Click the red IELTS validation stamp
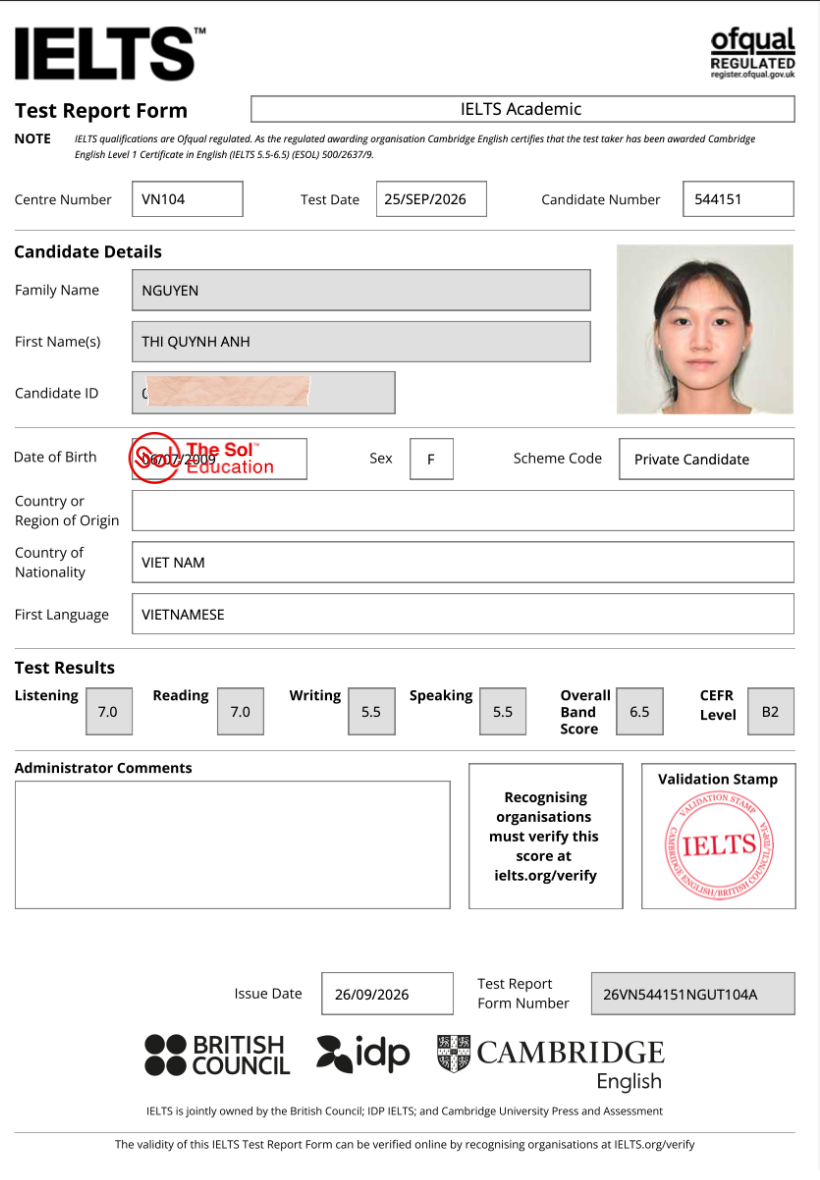820x1180 pixels. 719,846
